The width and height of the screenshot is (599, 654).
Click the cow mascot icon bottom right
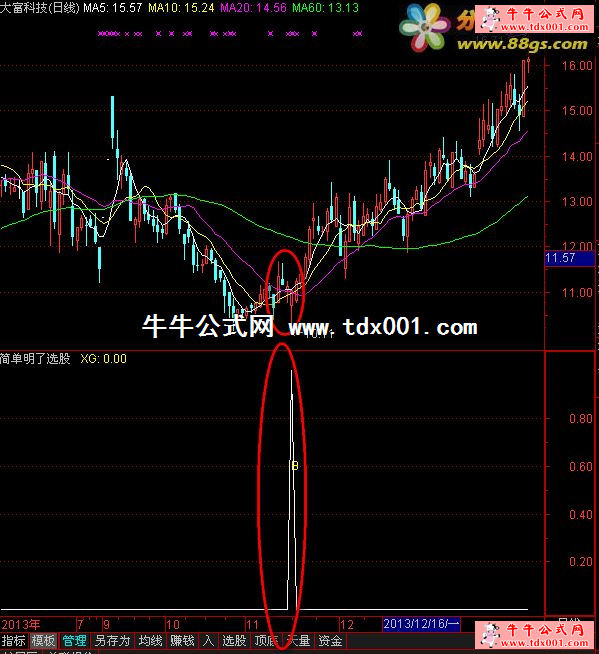click(491, 634)
